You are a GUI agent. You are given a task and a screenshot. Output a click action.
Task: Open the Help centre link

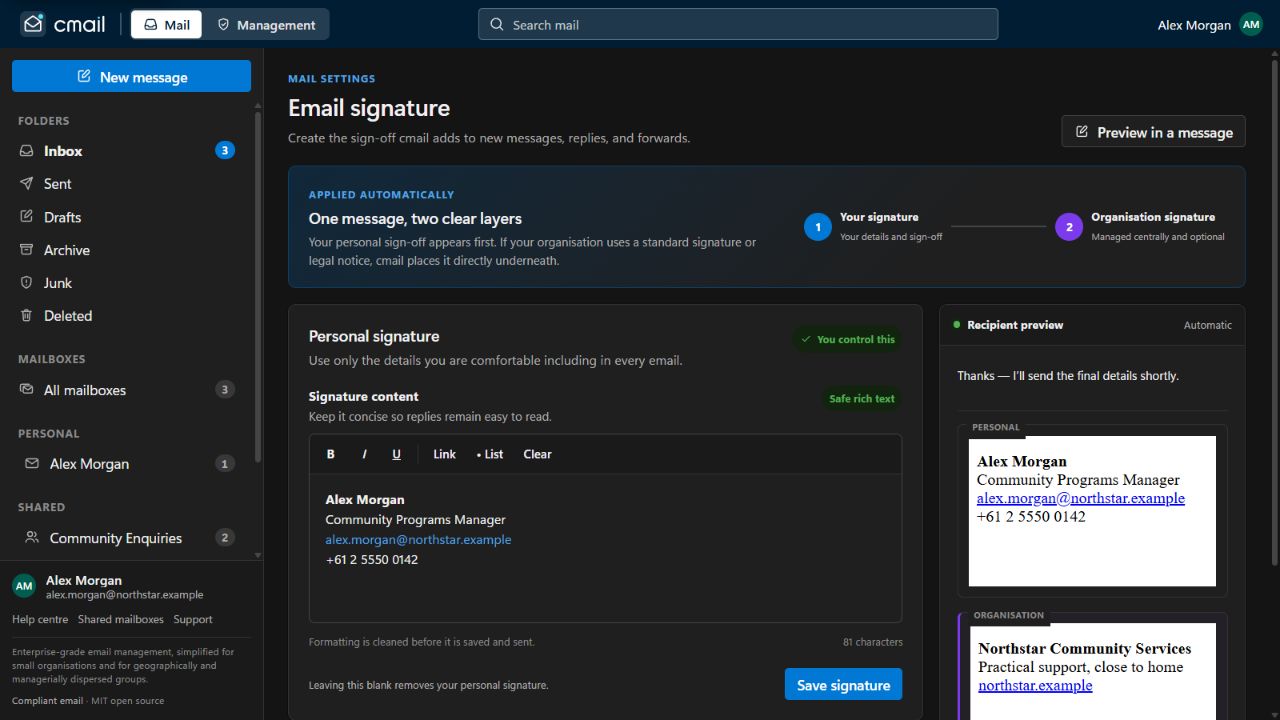(x=40, y=620)
